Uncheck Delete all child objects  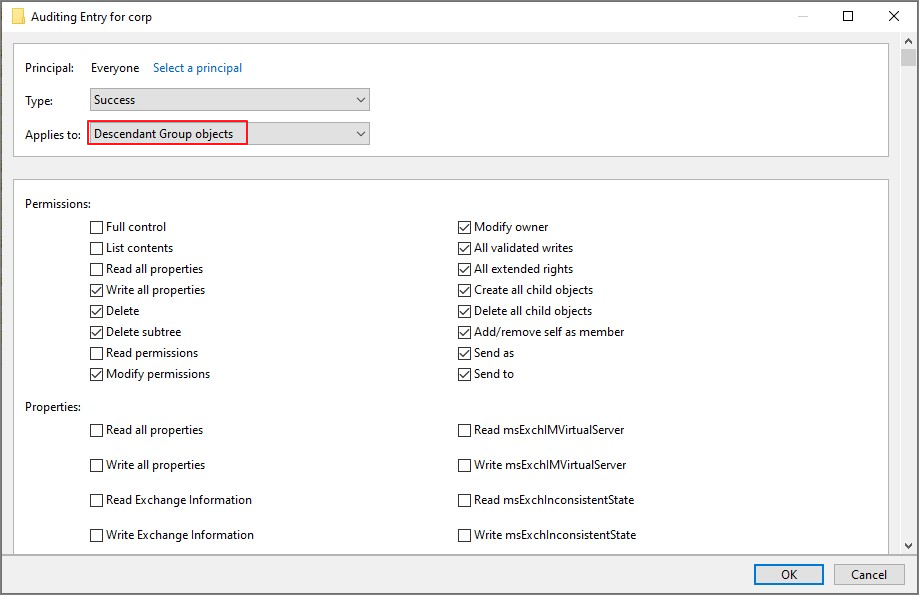click(x=464, y=311)
